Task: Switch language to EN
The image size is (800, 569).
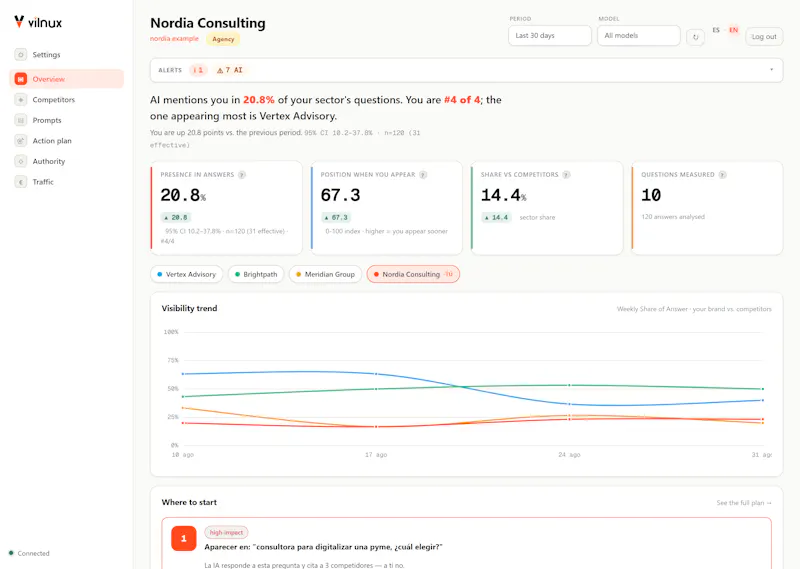Action: pyautogui.click(x=733, y=30)
